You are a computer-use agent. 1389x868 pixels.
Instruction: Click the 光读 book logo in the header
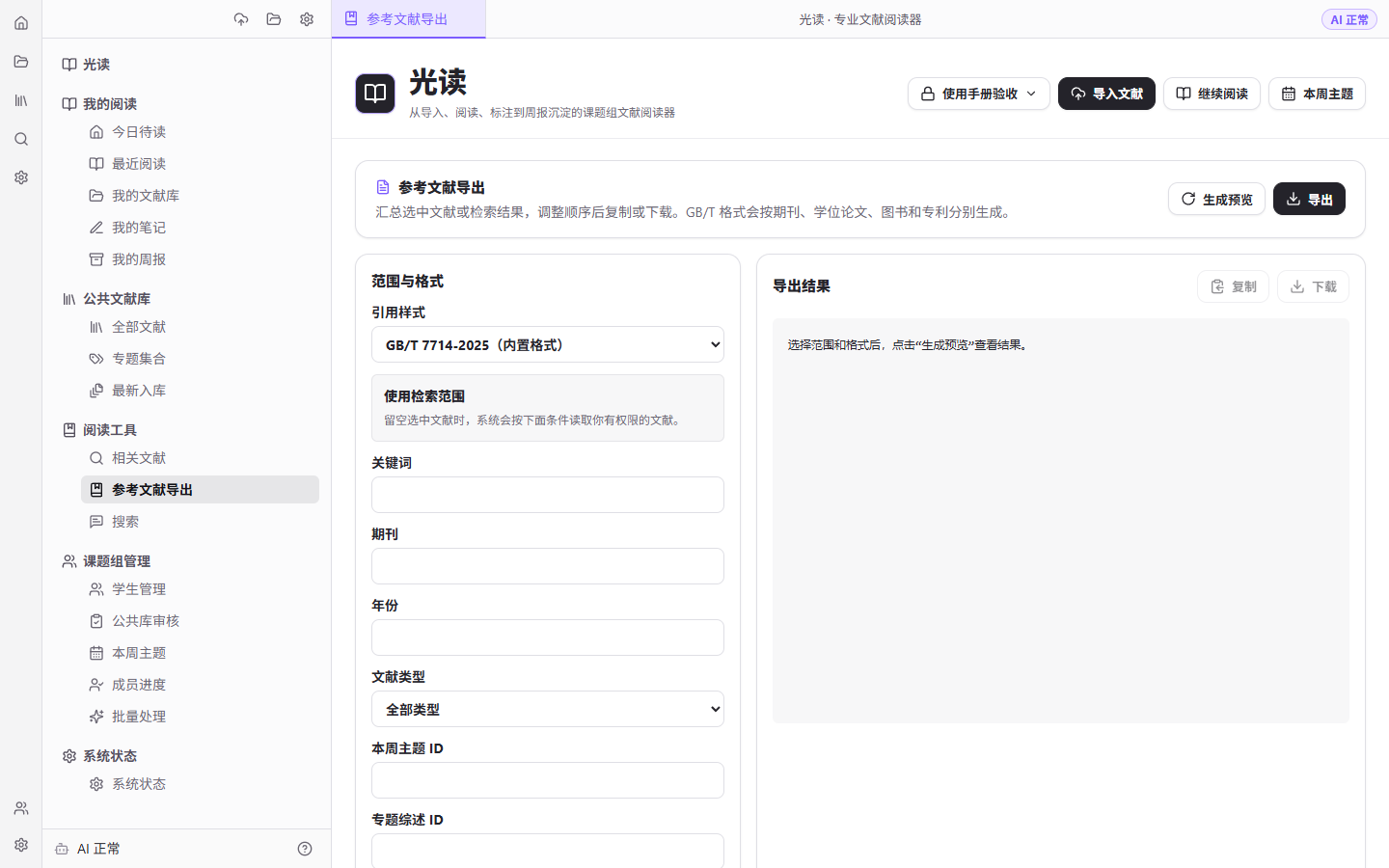point(375,94)
